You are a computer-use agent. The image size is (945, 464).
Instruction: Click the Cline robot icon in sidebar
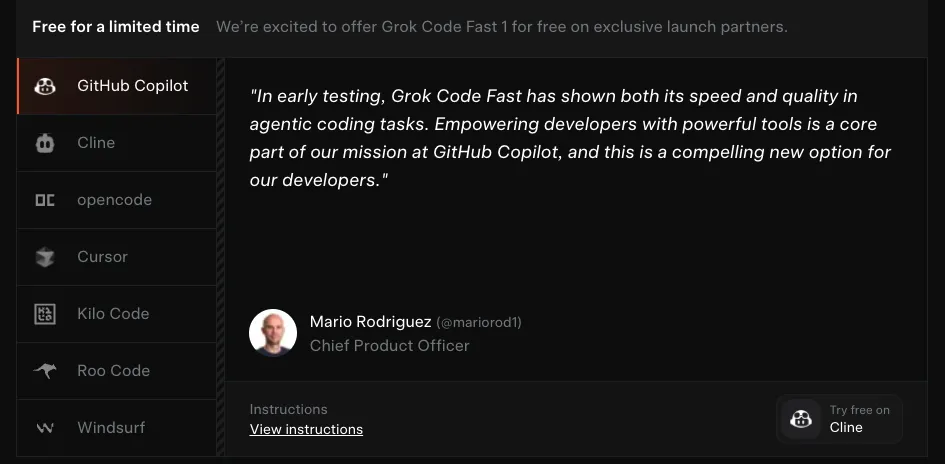click(45, 143)
